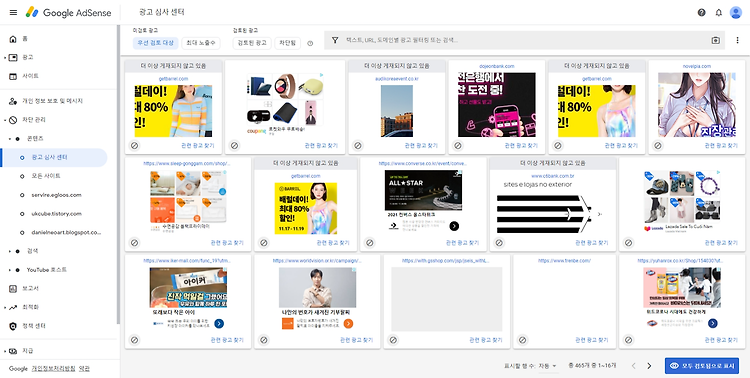Block the converse.co.kr ad
This screenshot has width=750, height=378.
[370, 243]
